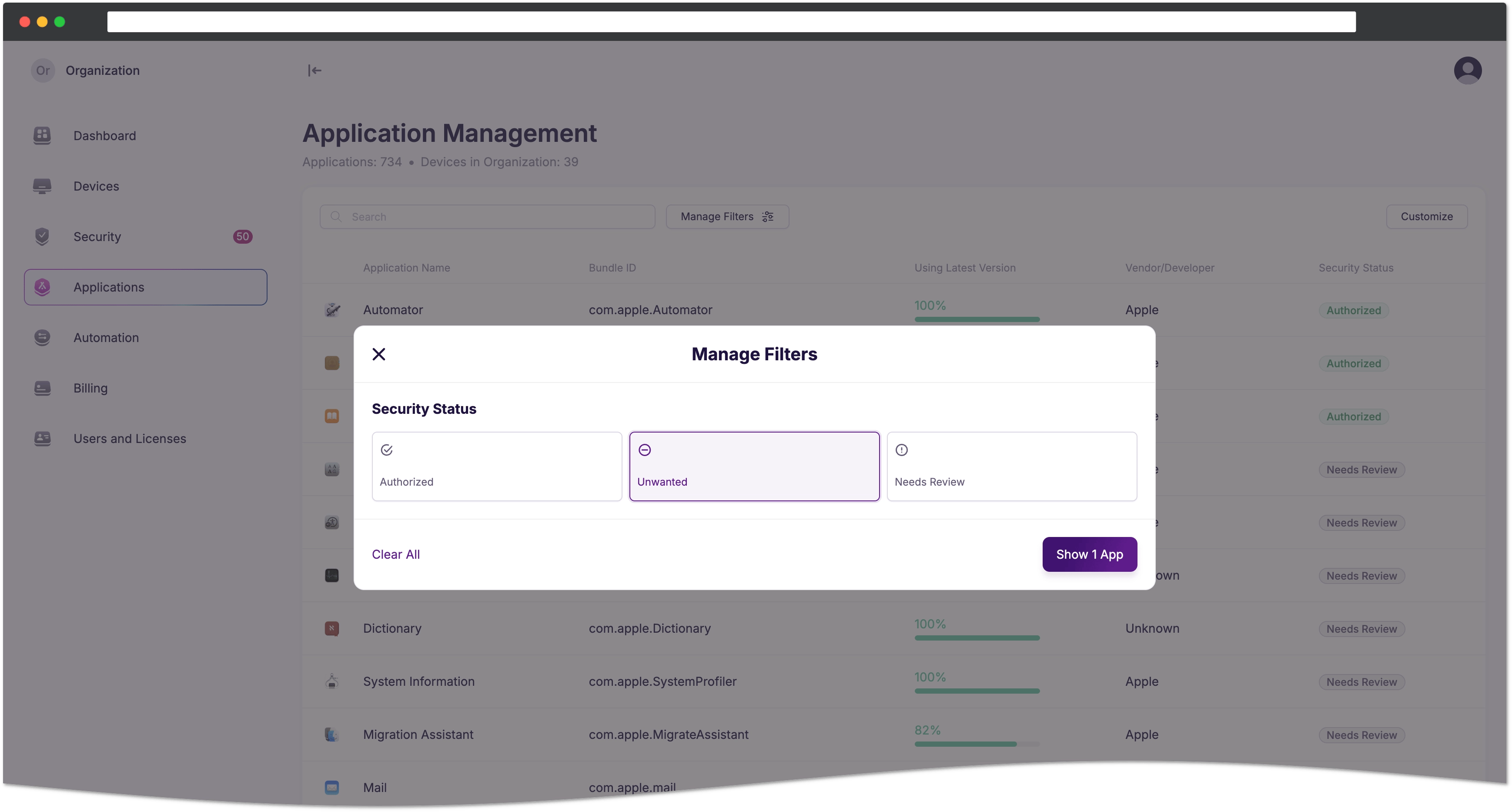Click the Clear All link

tap(395, 554)
